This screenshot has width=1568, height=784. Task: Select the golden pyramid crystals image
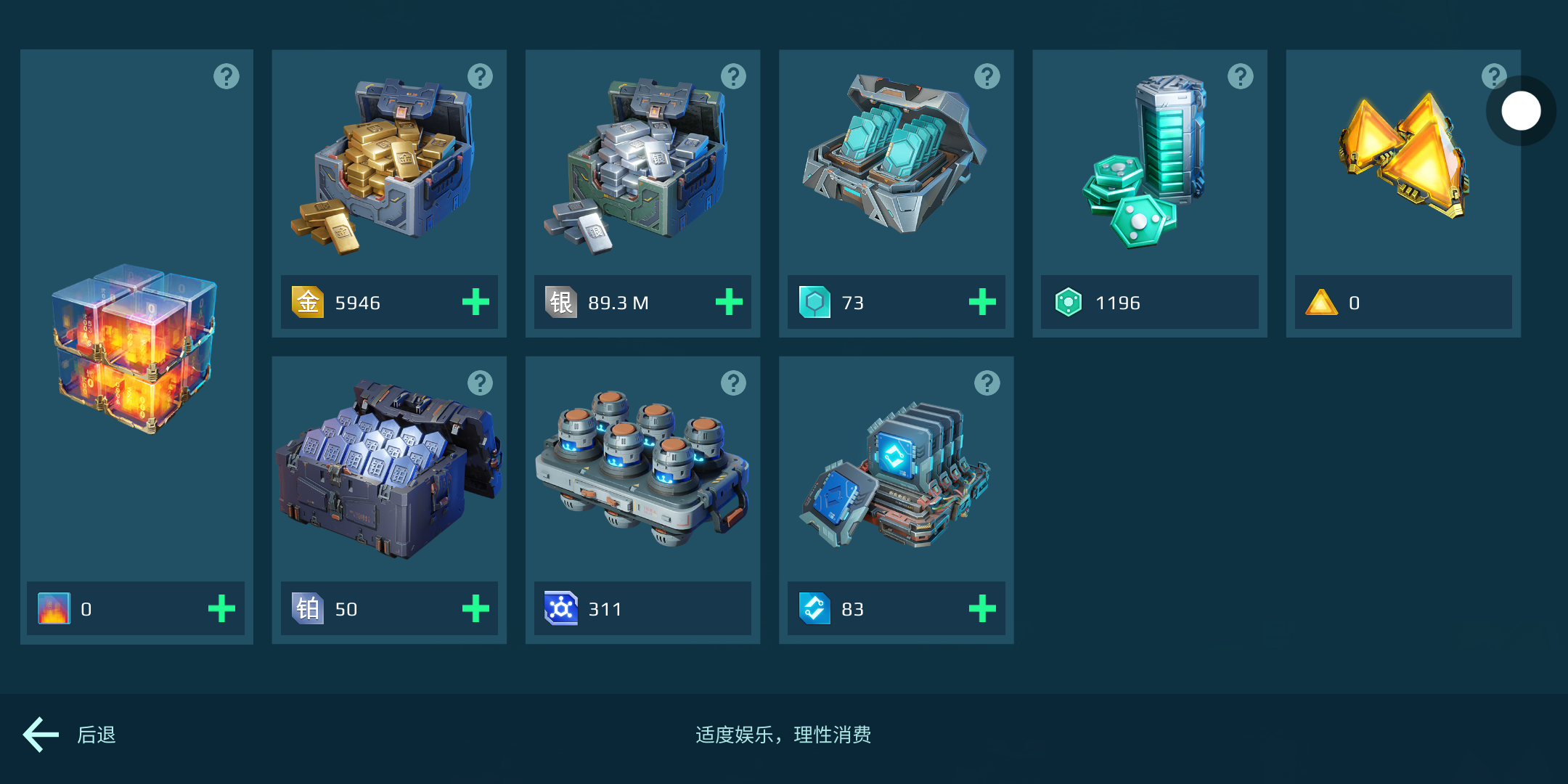point(1402,156)
